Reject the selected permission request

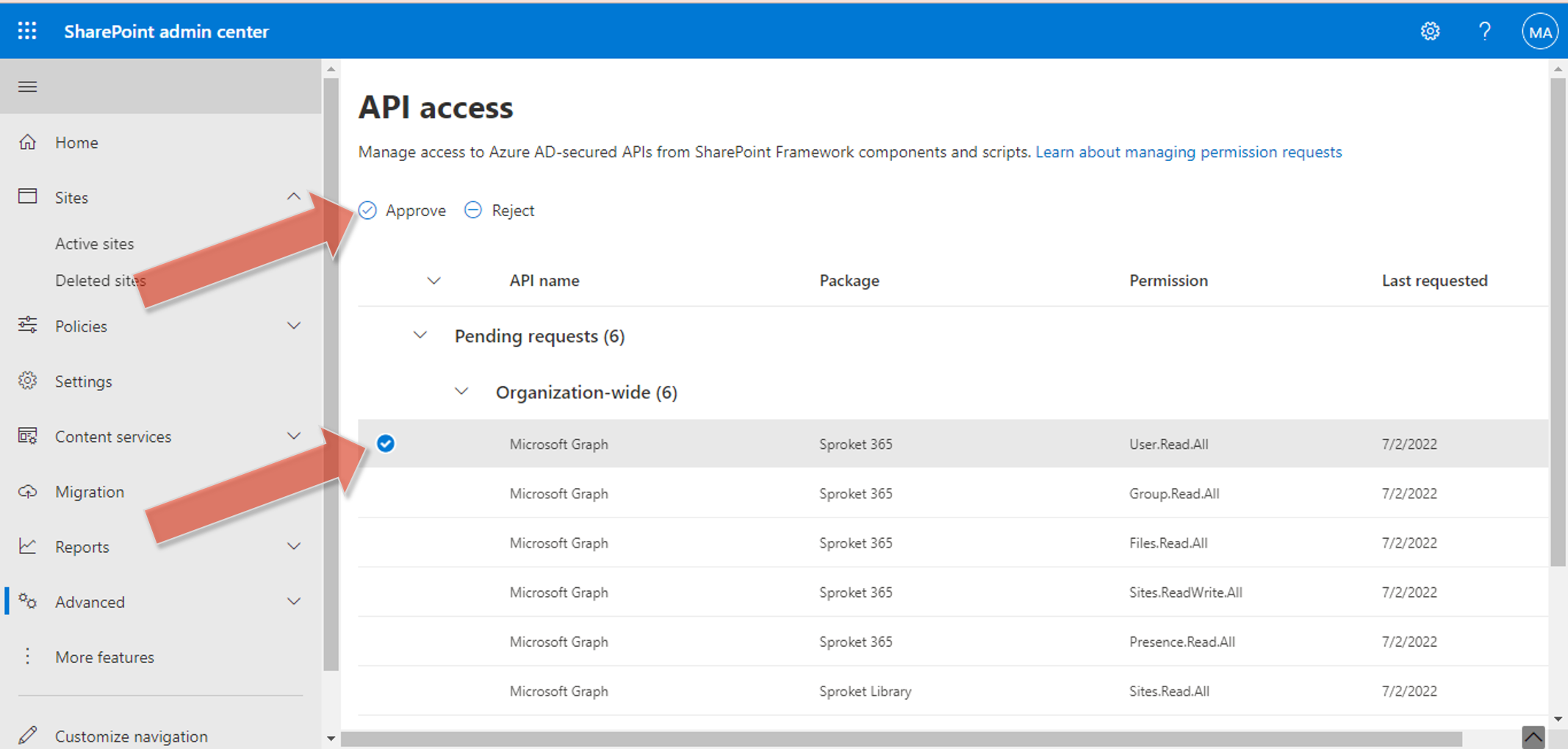click(500, 210)
